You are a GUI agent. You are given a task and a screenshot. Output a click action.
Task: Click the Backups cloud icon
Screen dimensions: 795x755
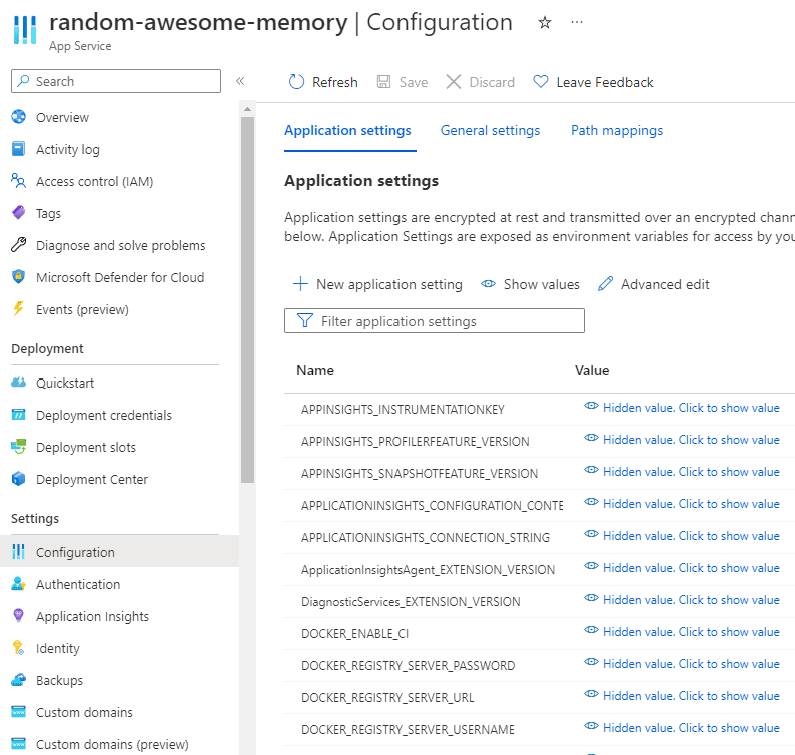pos(19,679)
